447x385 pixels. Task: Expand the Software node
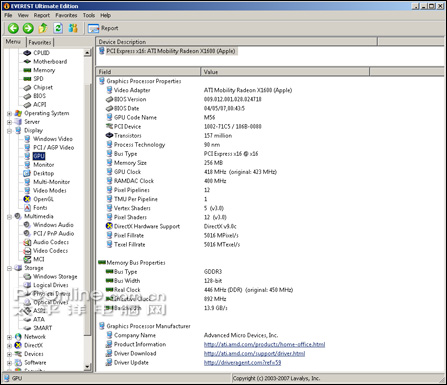click(x=9, y=363)
